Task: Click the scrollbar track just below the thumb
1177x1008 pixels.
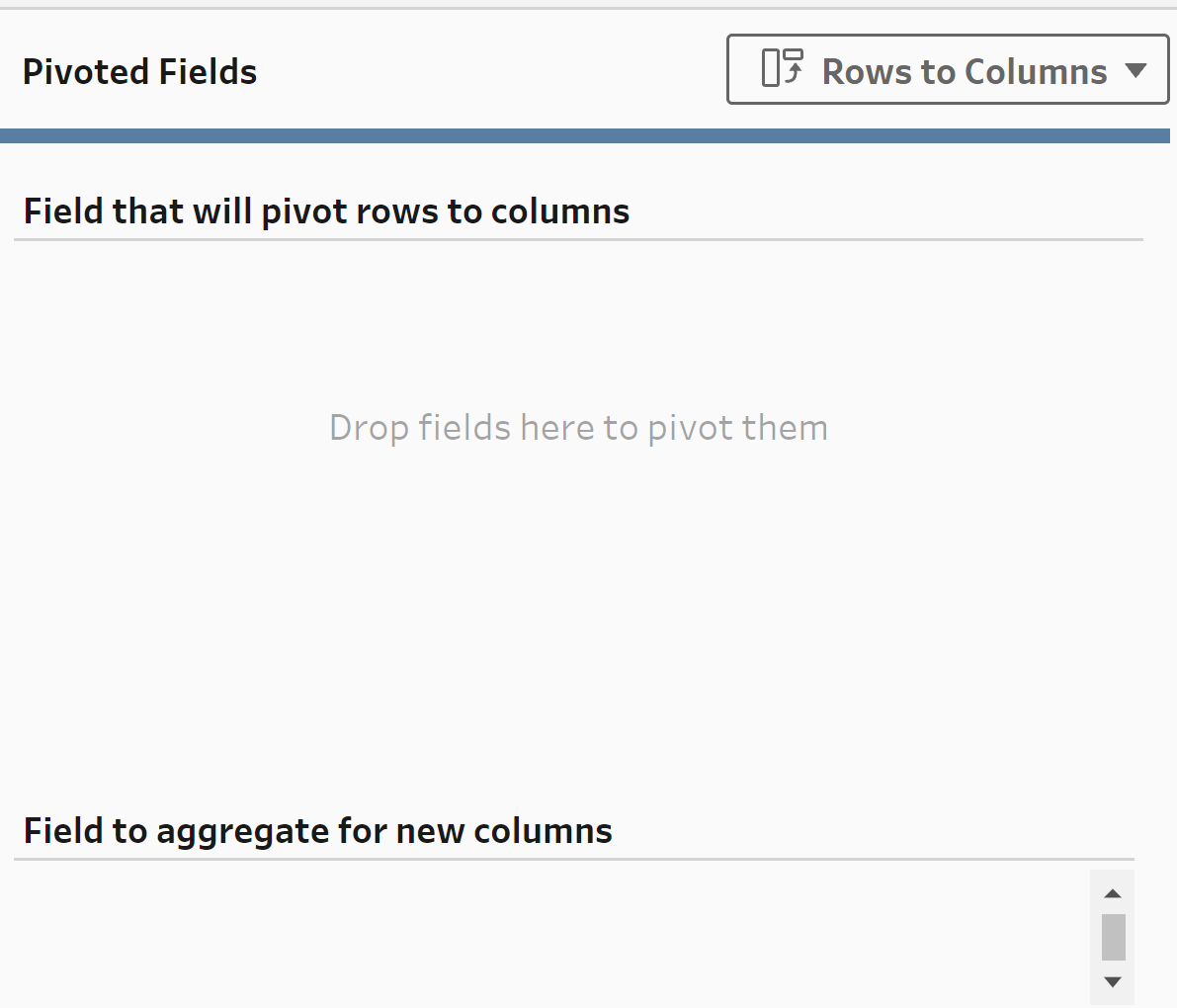Action: (1113, 966)
